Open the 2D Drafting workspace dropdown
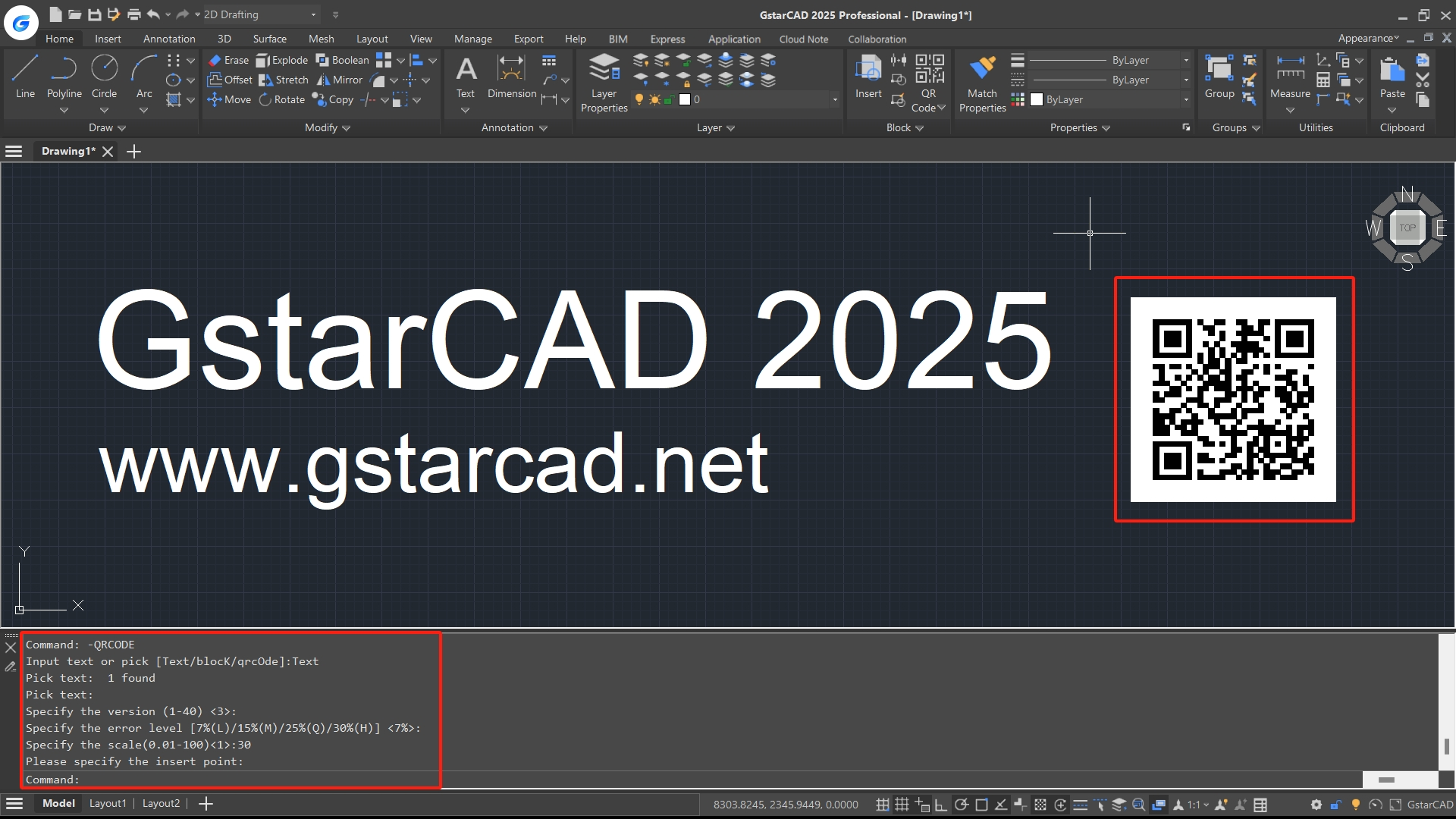 coord(312,14)
